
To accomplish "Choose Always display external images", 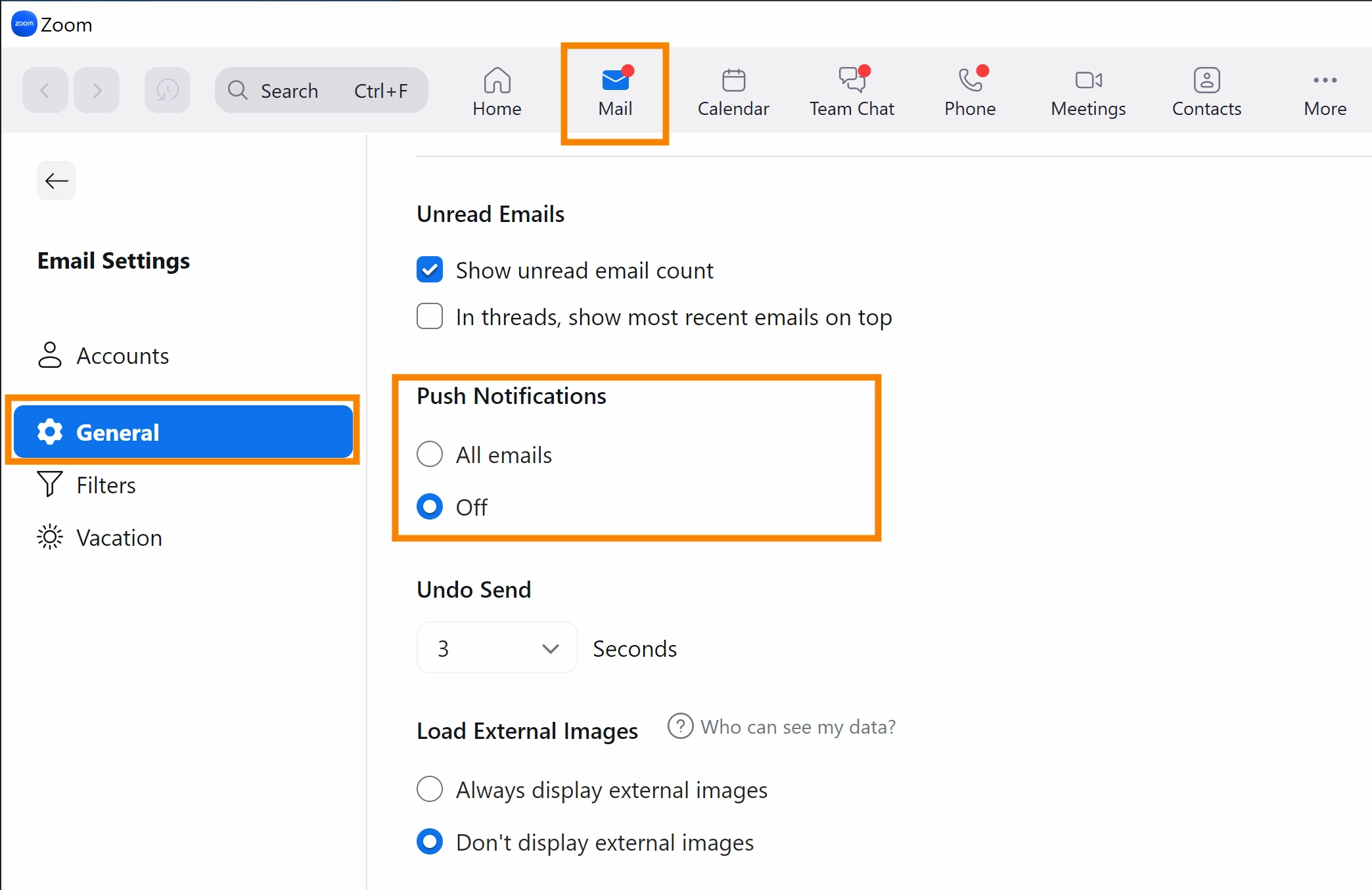I will click(430, 789).
